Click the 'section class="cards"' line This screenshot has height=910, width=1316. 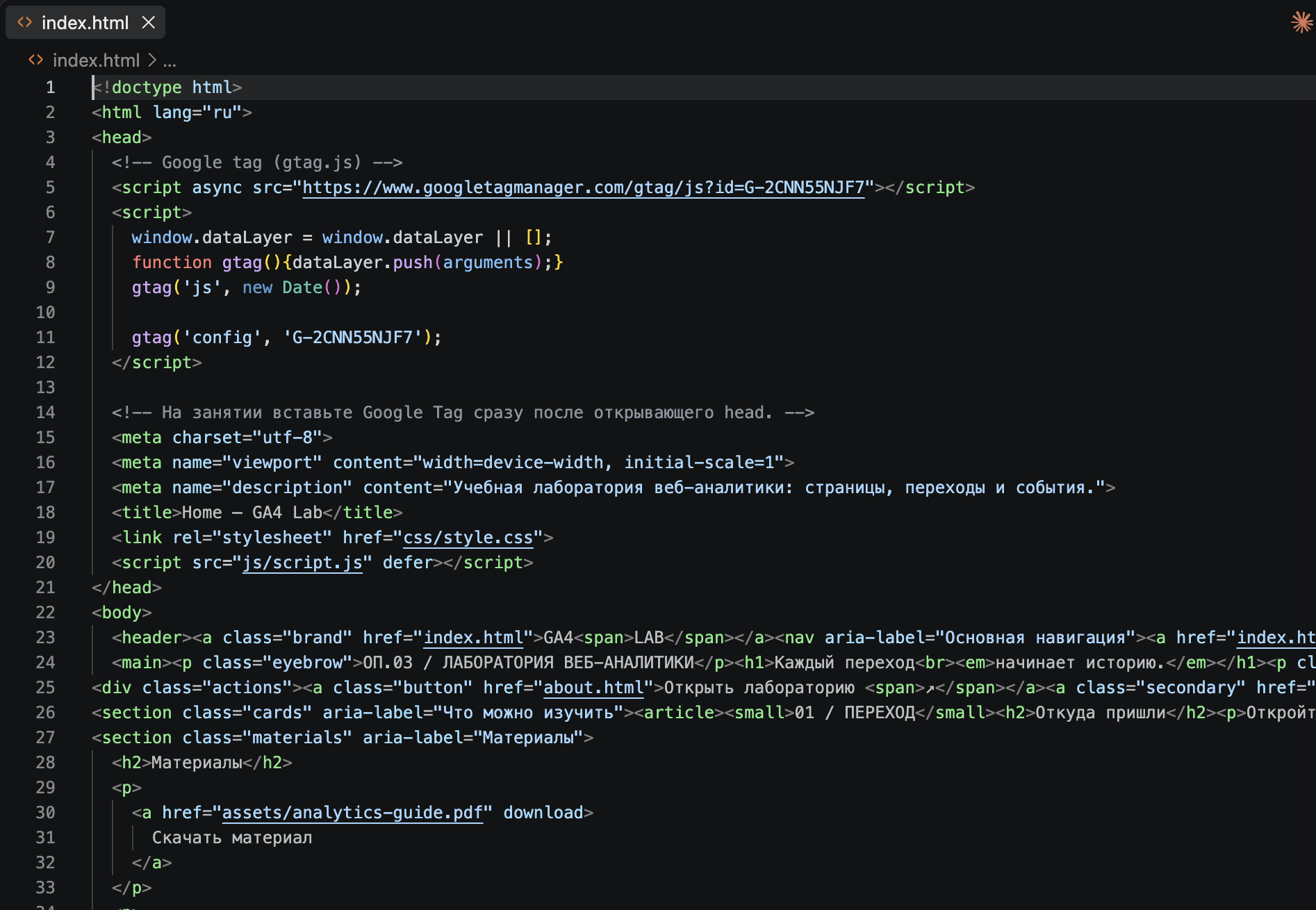pos(703,713)
